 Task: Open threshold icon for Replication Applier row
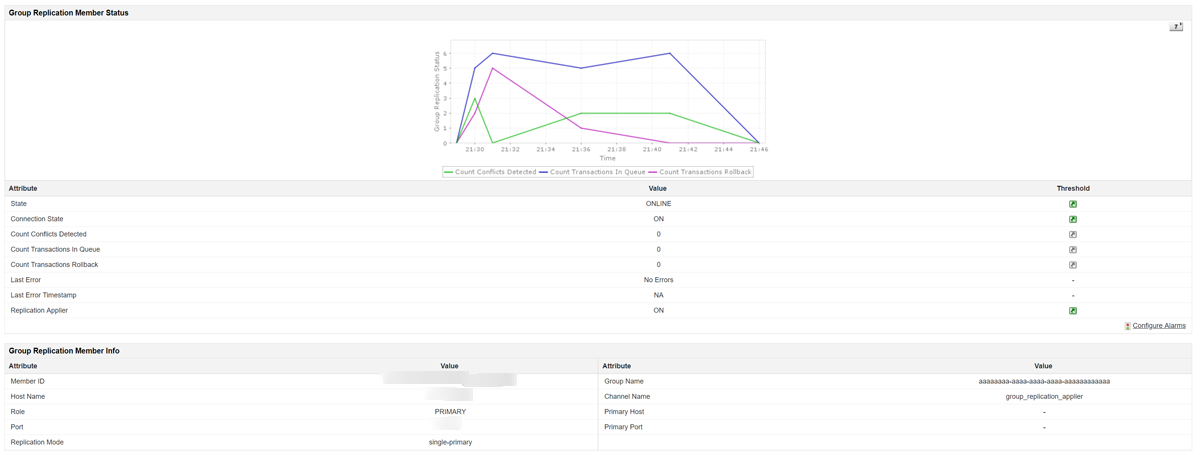pyautogui.click(x=1073, y=311)
